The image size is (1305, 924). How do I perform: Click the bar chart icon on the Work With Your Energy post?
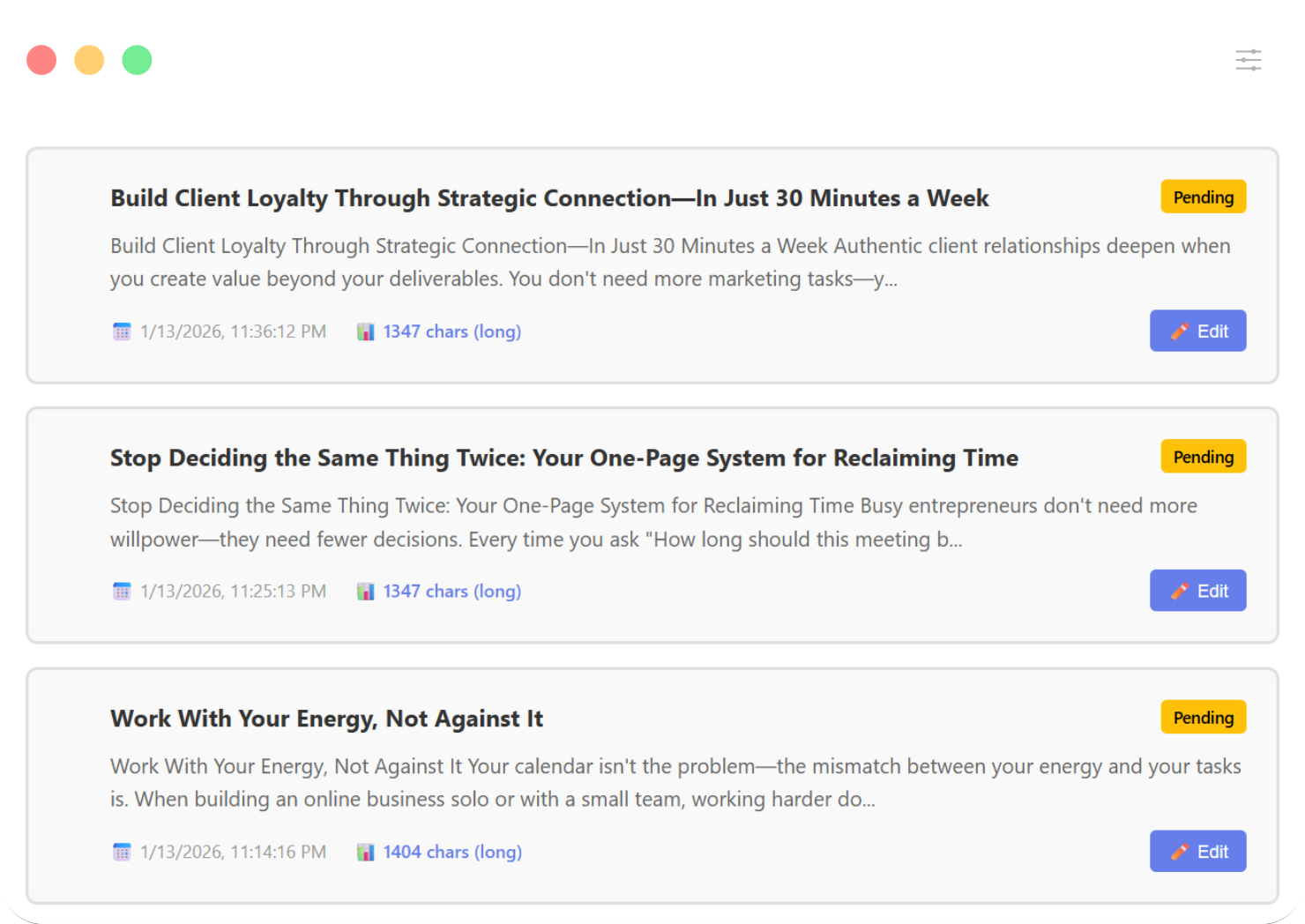(365, 852)
